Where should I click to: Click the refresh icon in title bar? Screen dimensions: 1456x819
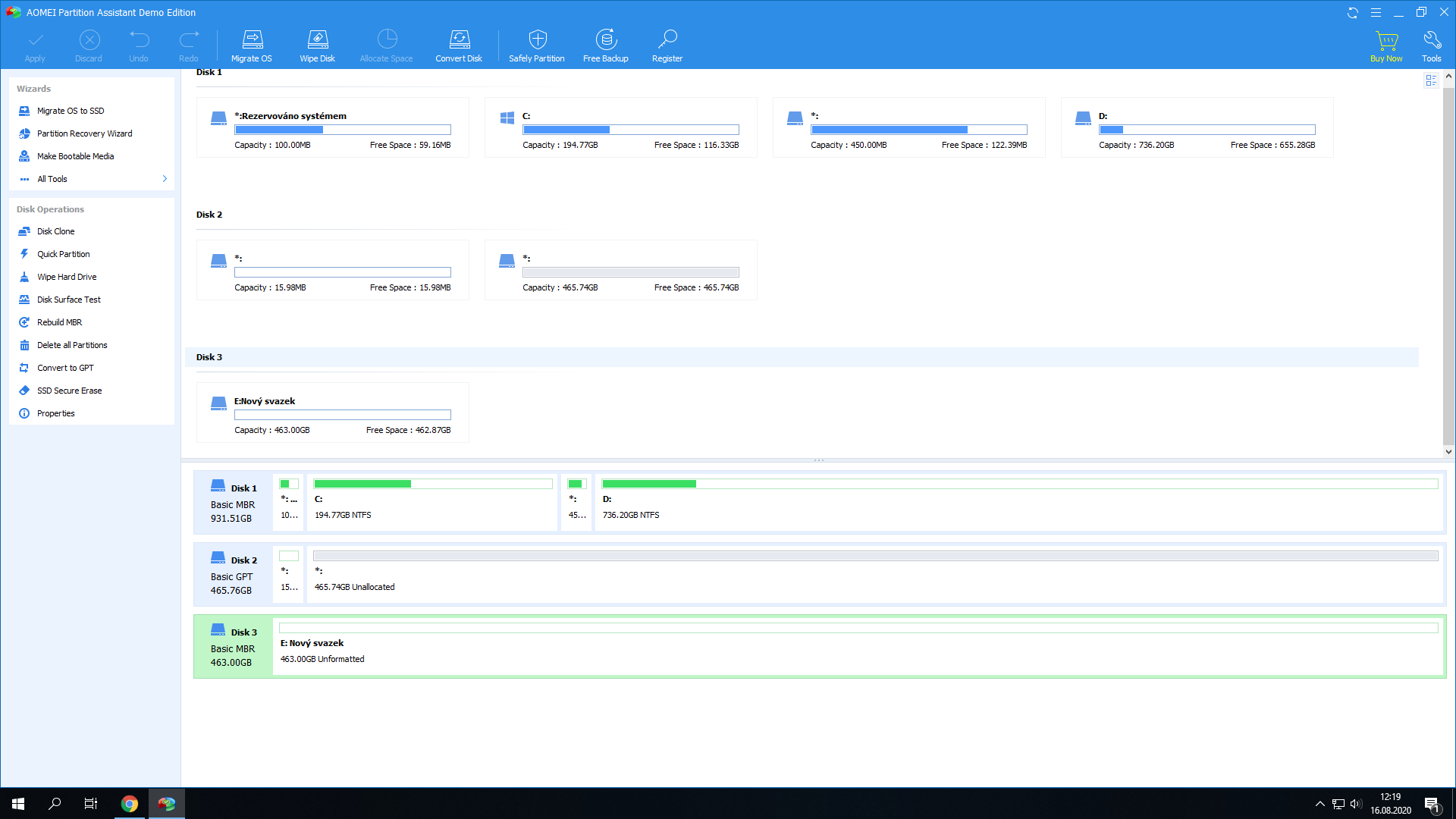click(1352, 13)
